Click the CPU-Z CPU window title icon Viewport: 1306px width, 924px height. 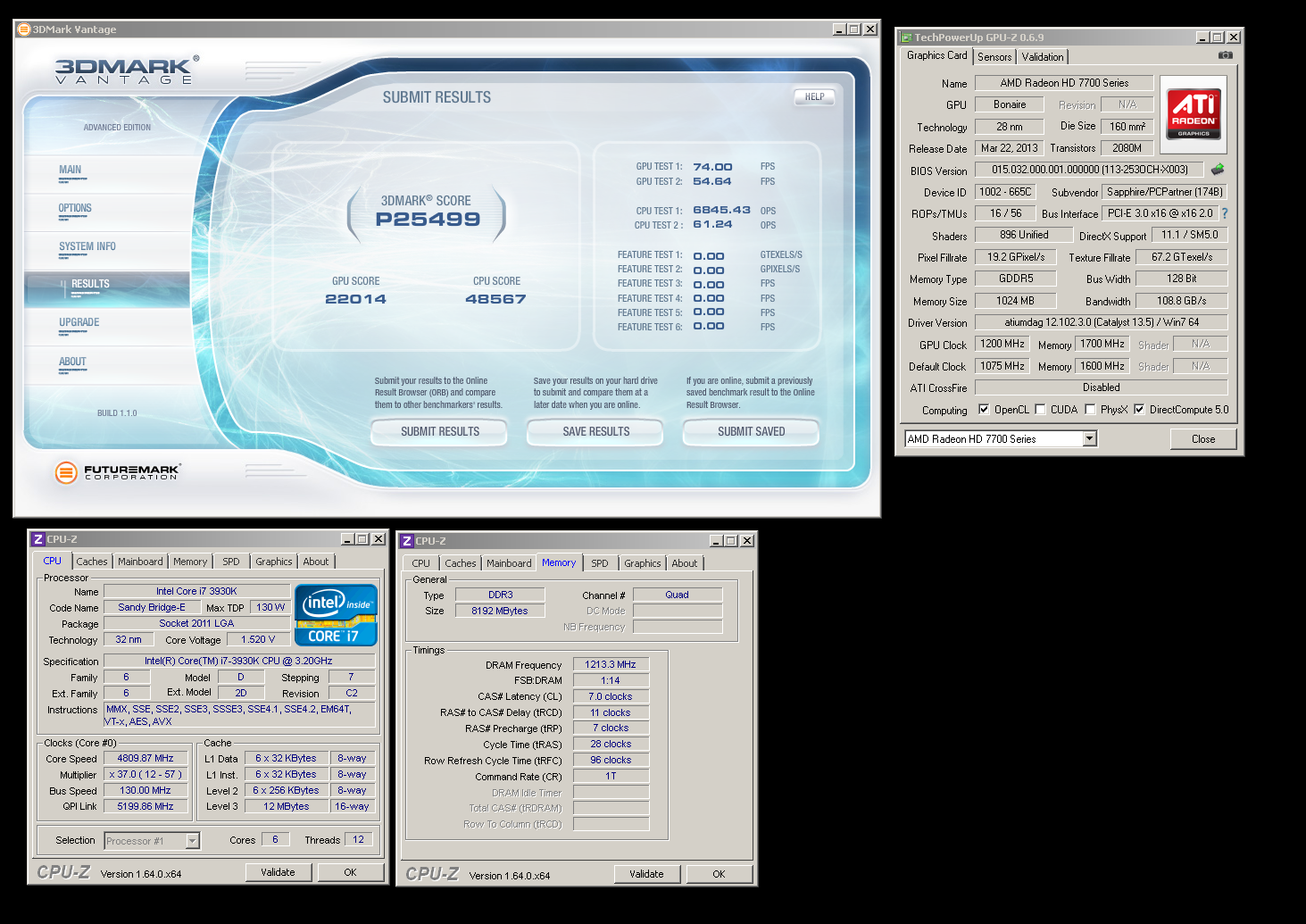tap(37, 539)
